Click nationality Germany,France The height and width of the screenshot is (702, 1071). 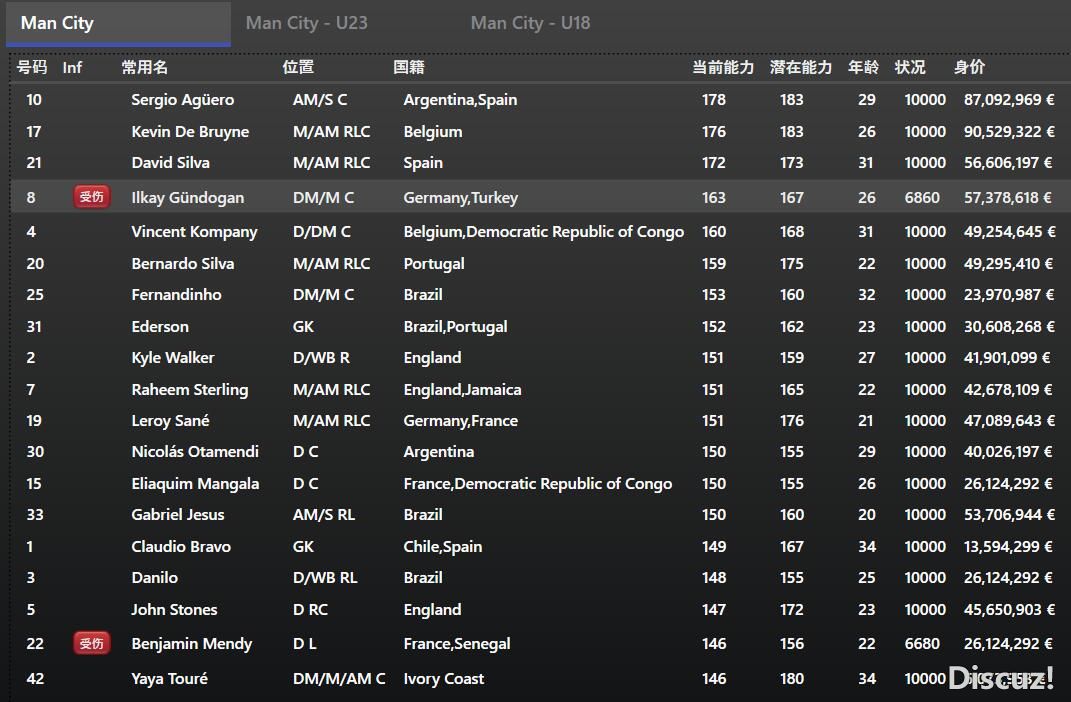pyautogui.click(x=460, y=421)
